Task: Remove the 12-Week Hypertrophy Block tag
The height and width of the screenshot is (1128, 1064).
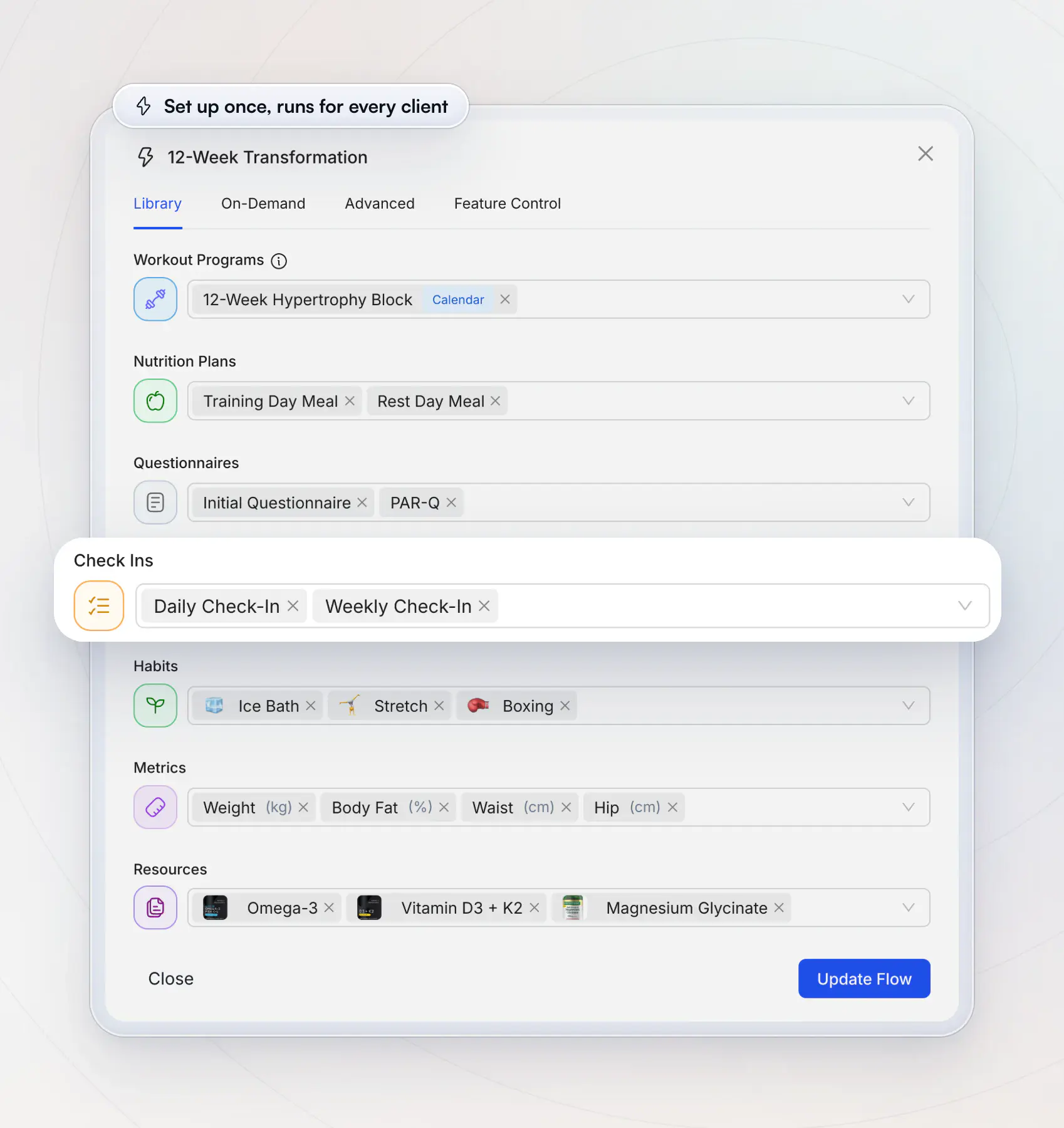Action: point(505,300)
